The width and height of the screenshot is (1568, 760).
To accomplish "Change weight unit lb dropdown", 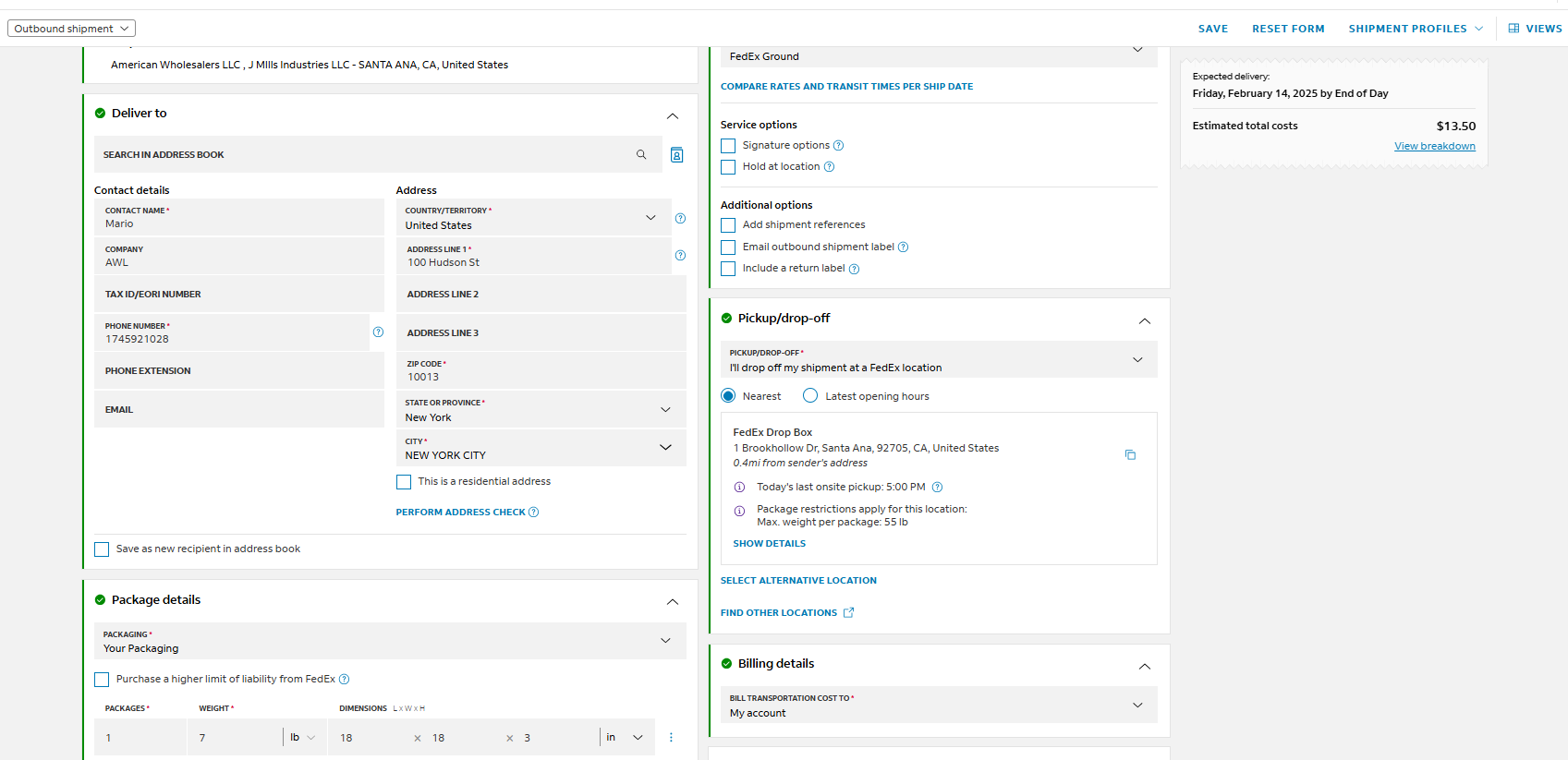I will tap(304, 738).
